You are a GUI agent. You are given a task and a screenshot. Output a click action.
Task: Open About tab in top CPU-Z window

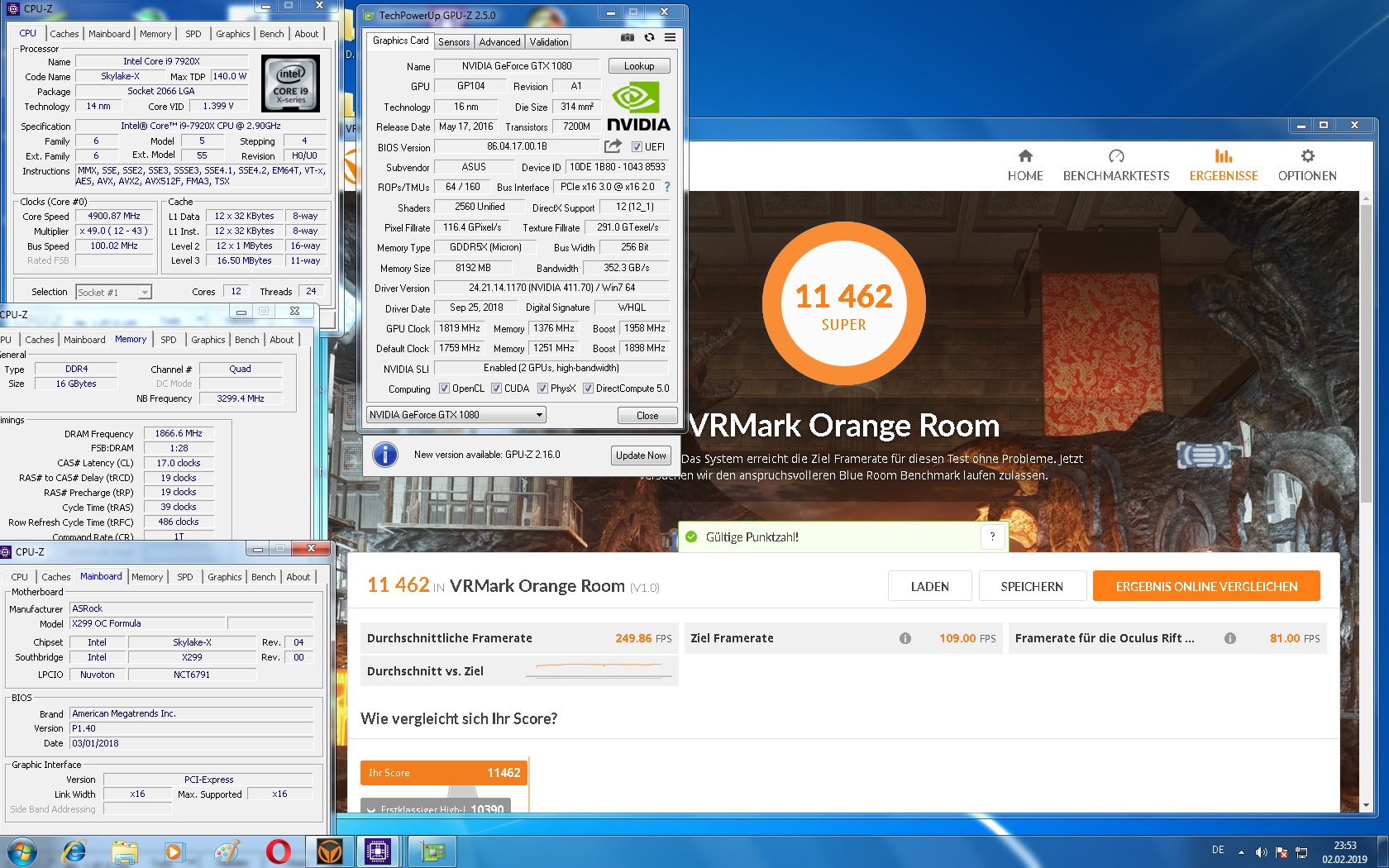pos(306,34)
